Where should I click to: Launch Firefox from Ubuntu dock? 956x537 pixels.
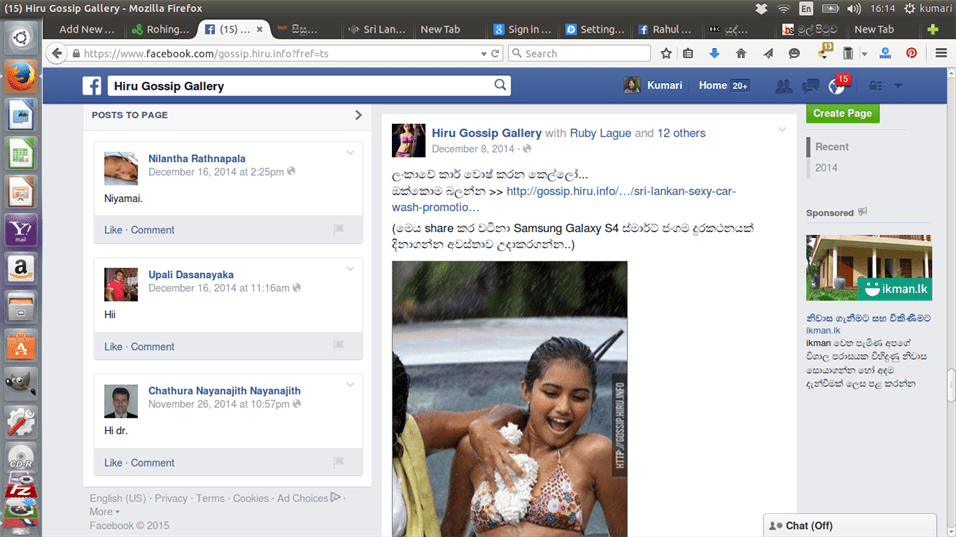coord(21,76)
